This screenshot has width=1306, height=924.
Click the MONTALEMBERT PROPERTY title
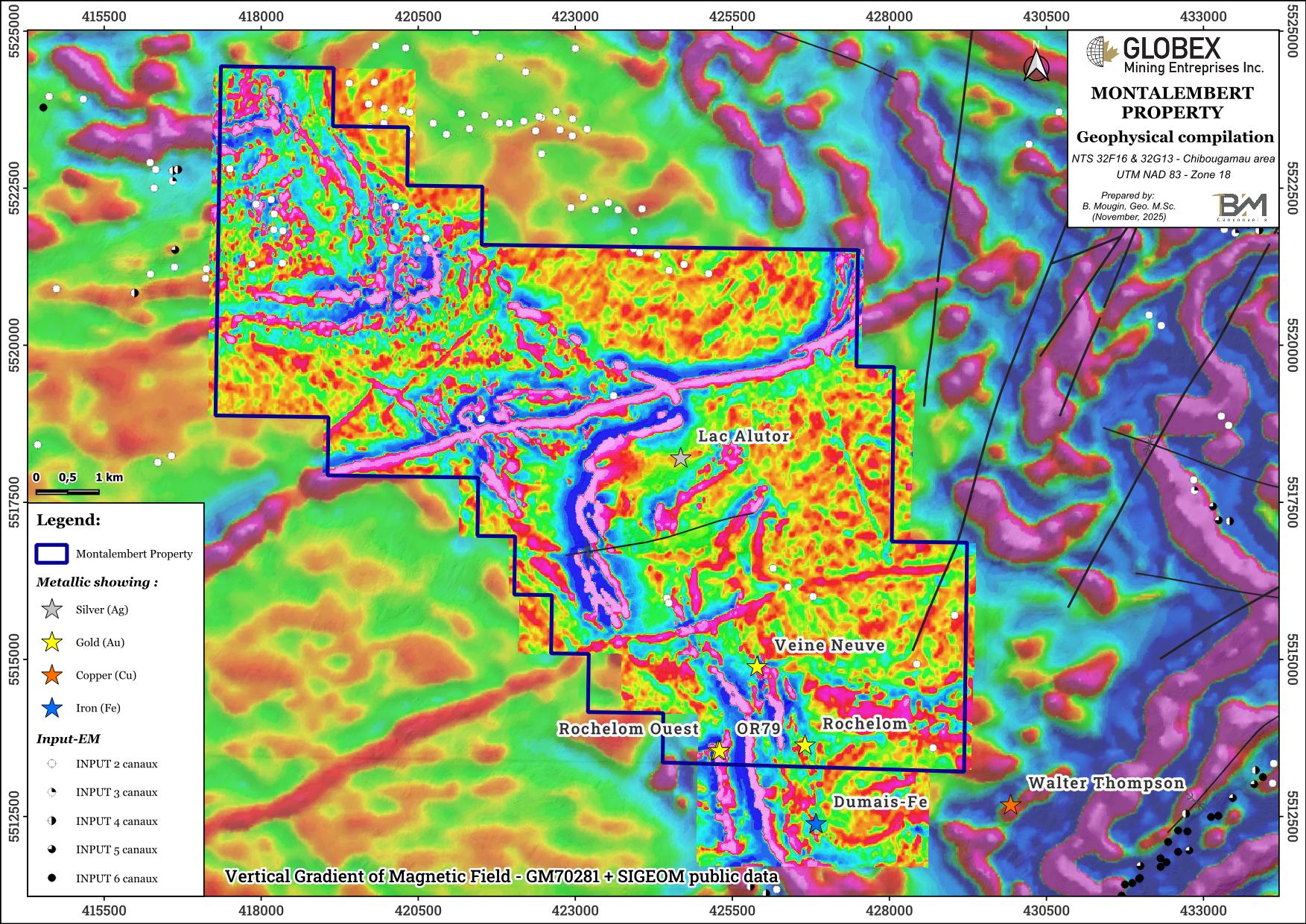tap(1173, 103)
